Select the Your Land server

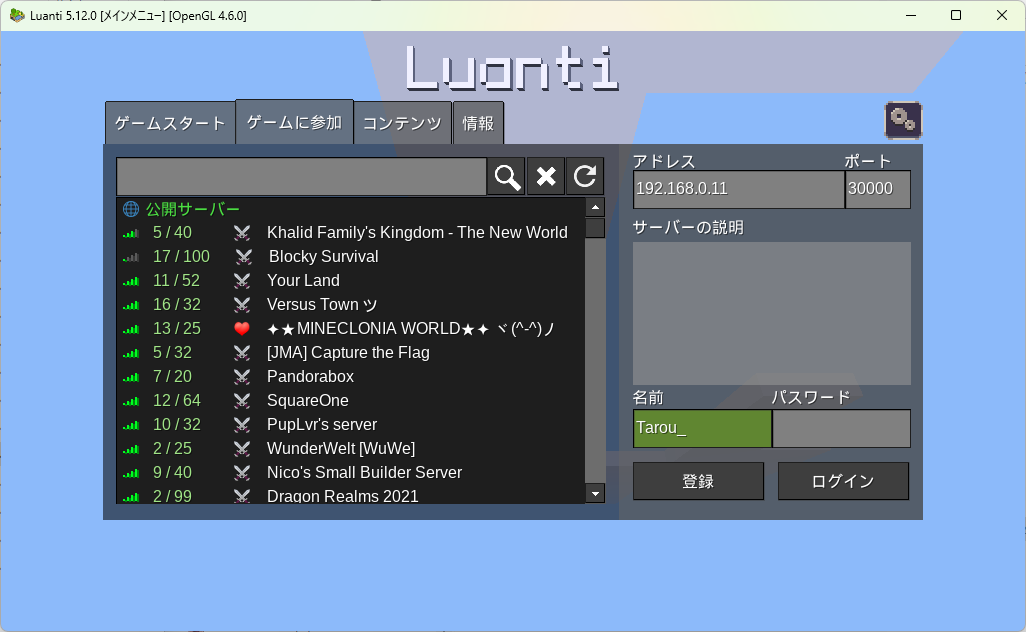click(351, 281)
